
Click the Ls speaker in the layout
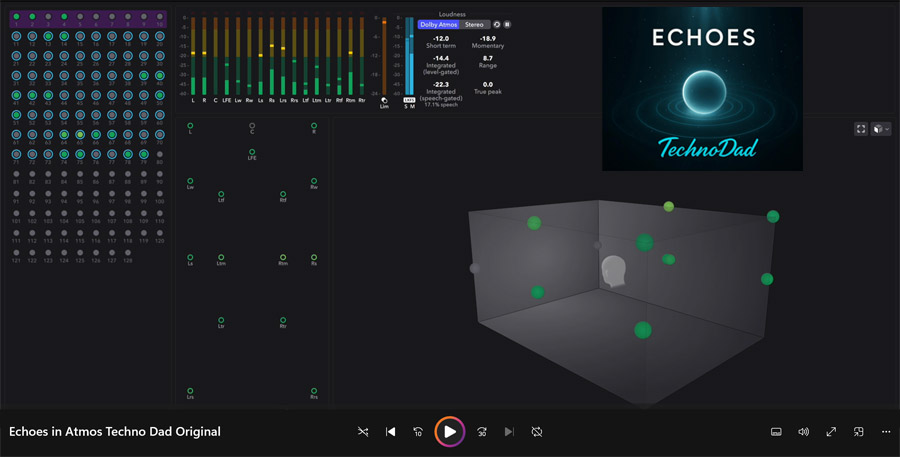click(x=190, y=257)
